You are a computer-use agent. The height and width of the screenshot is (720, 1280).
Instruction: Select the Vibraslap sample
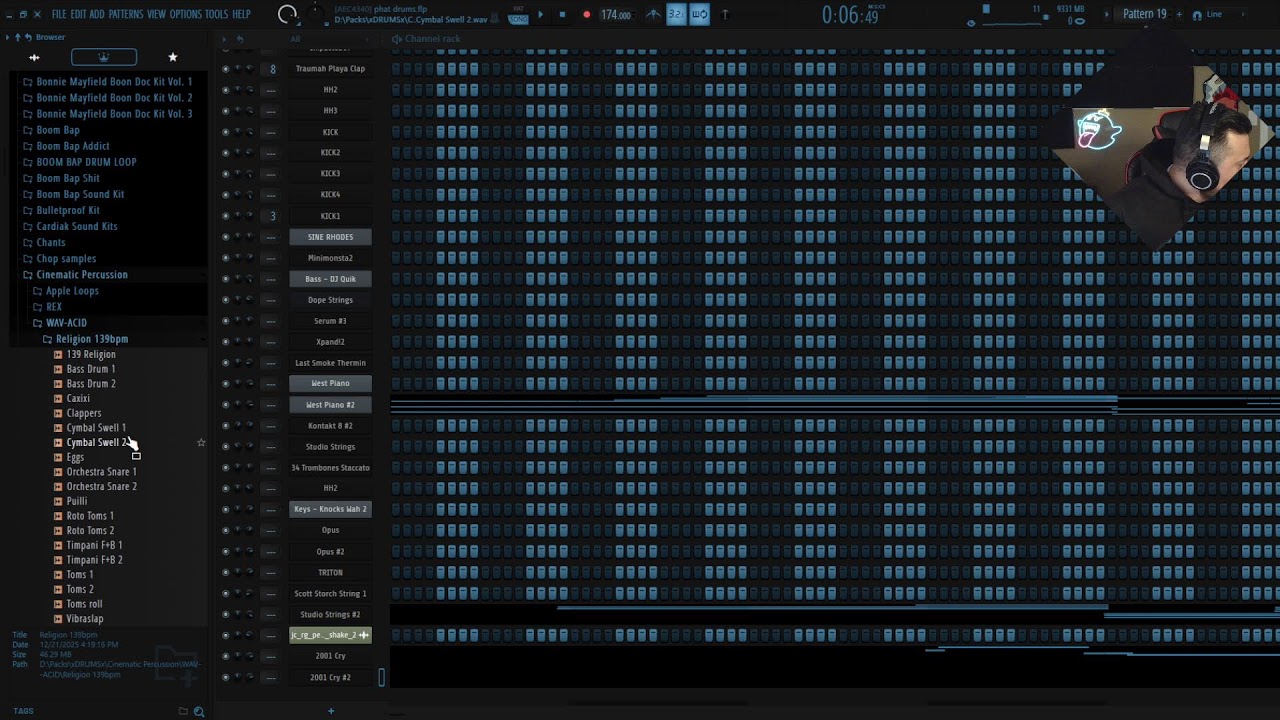[84, 619]
